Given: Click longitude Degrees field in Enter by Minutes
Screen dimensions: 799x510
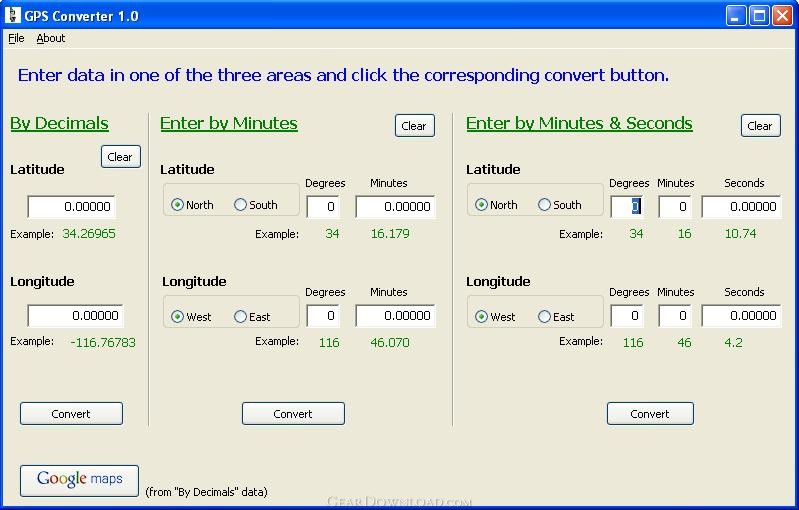Looking at the screenshot, I should (x=323, y=315).
